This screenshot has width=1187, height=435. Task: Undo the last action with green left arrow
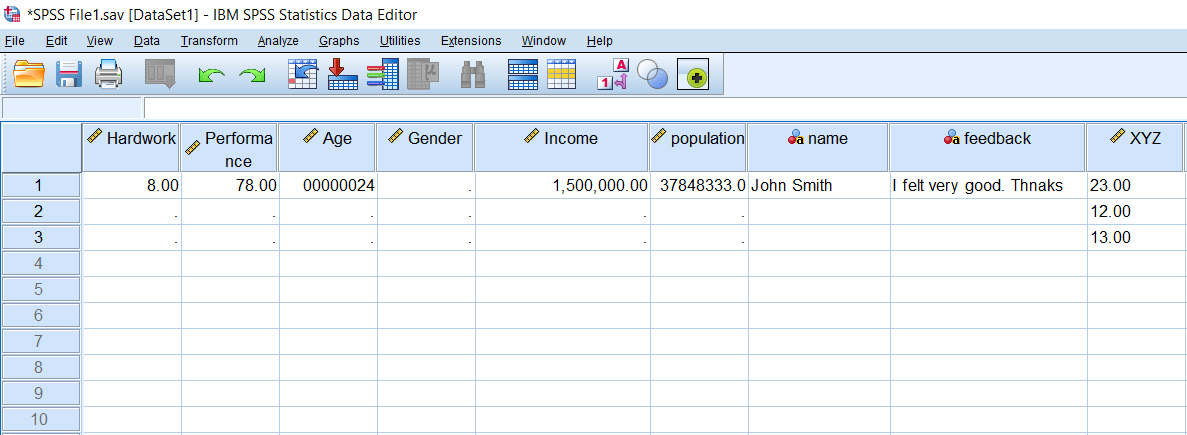point(211,75)
